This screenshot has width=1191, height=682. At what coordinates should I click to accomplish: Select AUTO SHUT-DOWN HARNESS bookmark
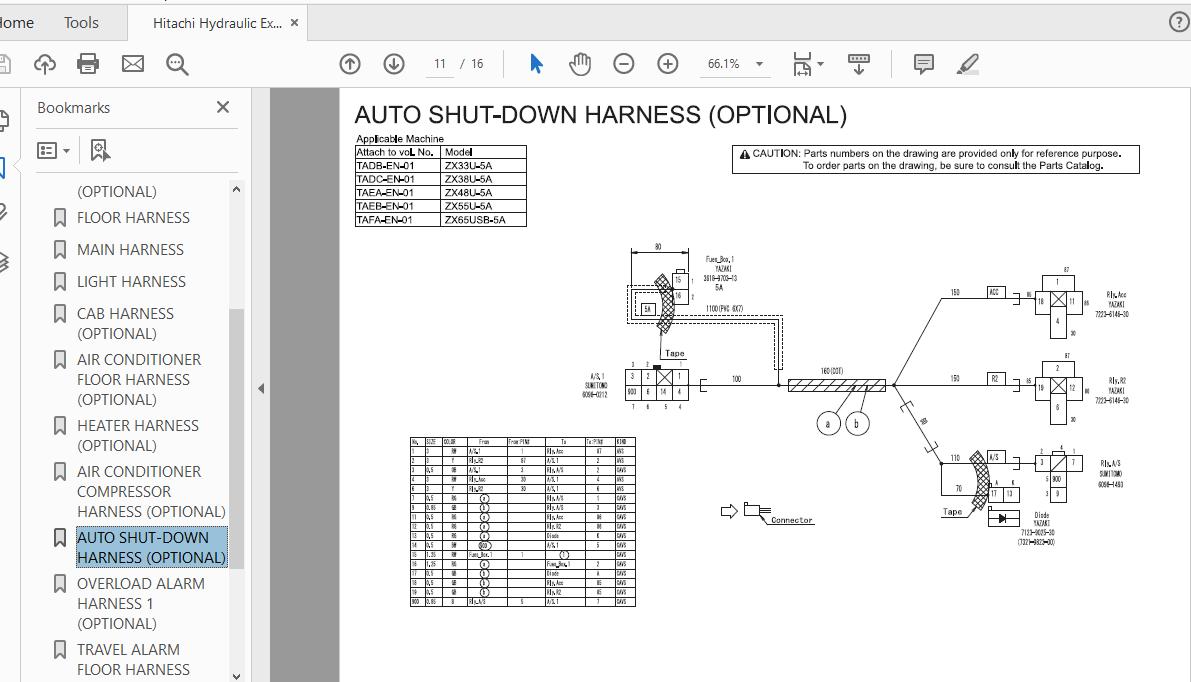(x=151, y=548)
